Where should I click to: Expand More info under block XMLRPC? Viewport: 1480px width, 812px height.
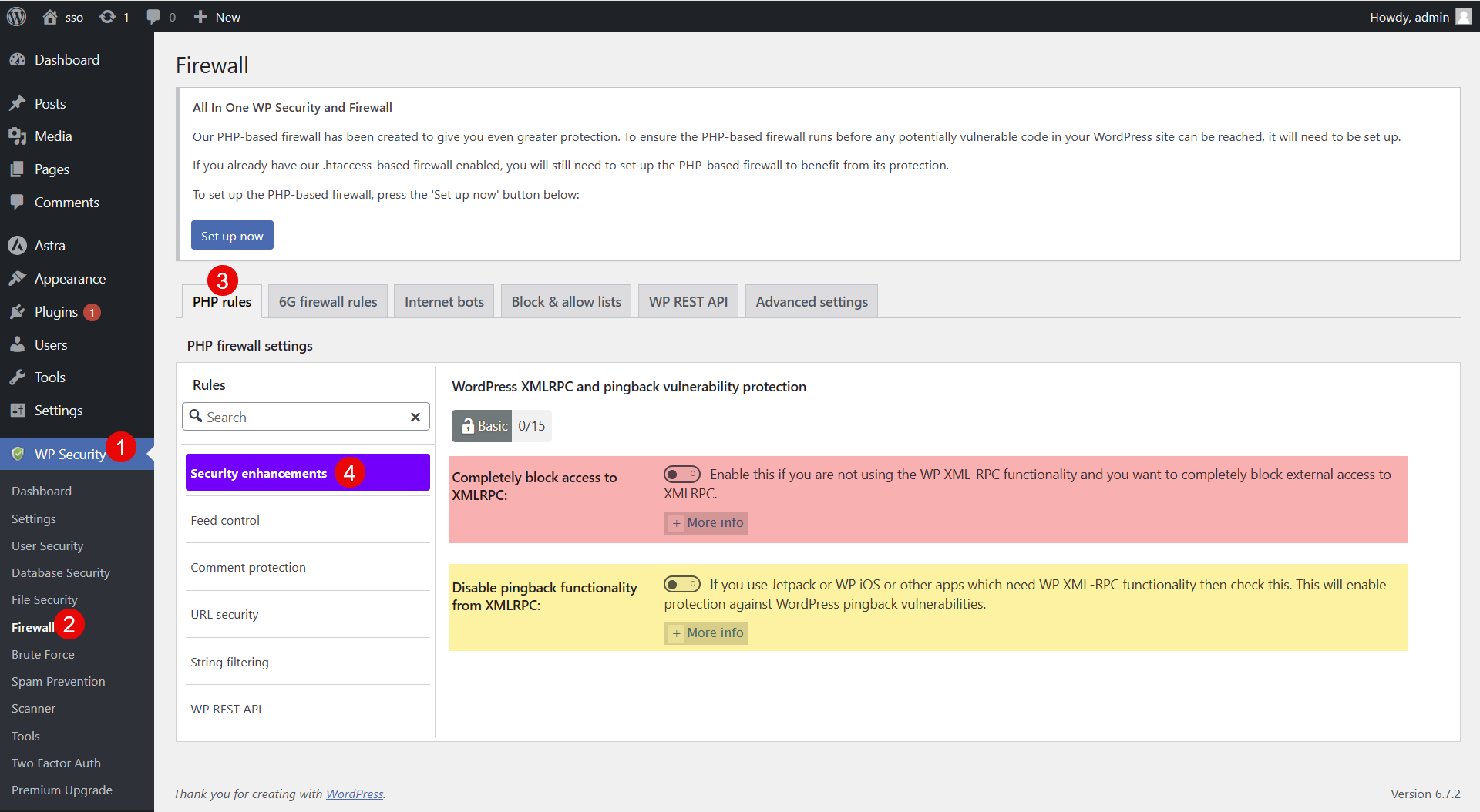(x=706, y=523)
